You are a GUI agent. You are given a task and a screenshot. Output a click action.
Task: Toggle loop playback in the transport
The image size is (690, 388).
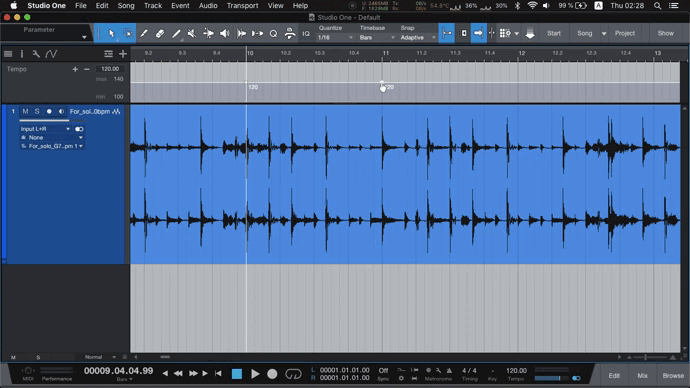tap(294, 374)
